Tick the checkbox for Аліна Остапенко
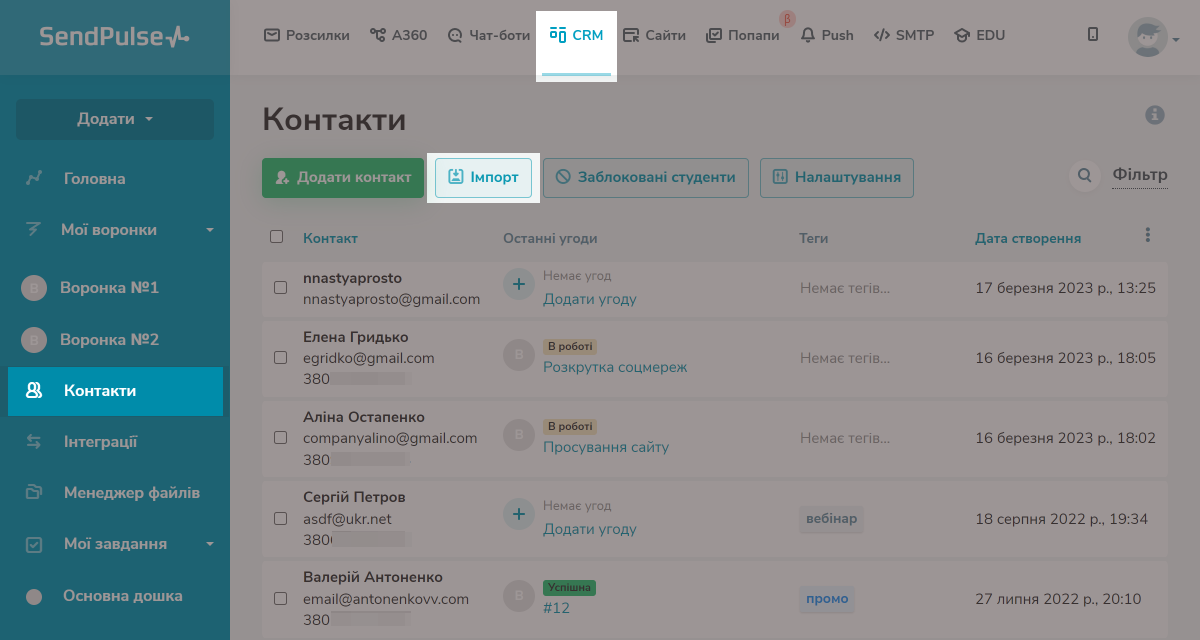Screen dimensions: 1200x640 [x=281, y=438]
